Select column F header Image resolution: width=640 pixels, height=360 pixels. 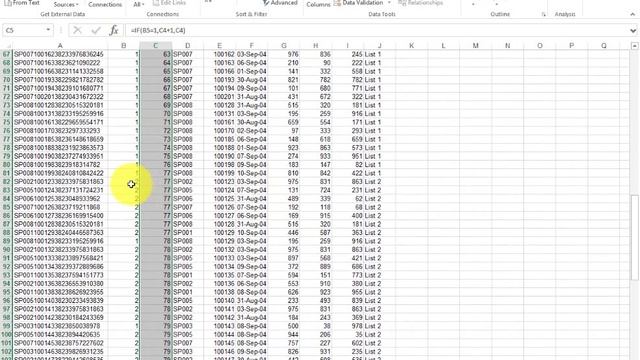[x=251, y=46]
